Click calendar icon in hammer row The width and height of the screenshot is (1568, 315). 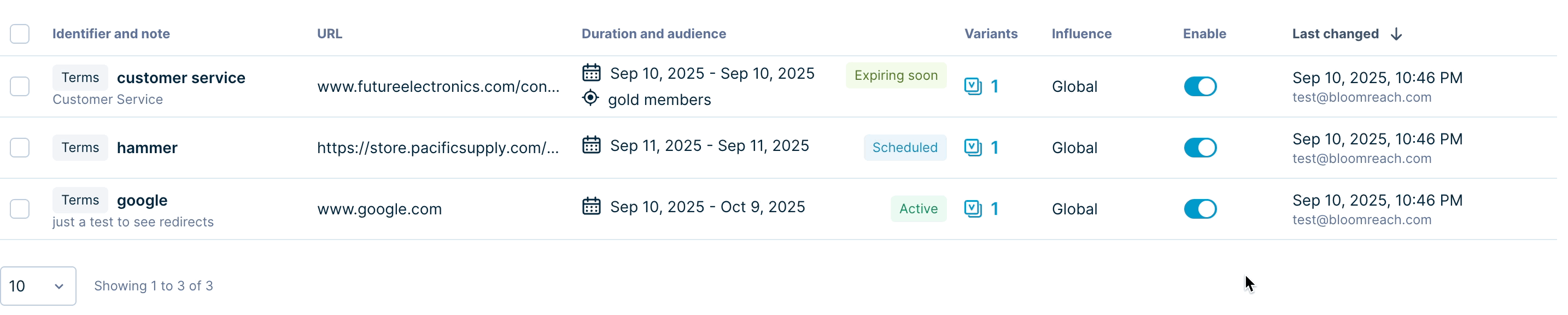[591, 145]
